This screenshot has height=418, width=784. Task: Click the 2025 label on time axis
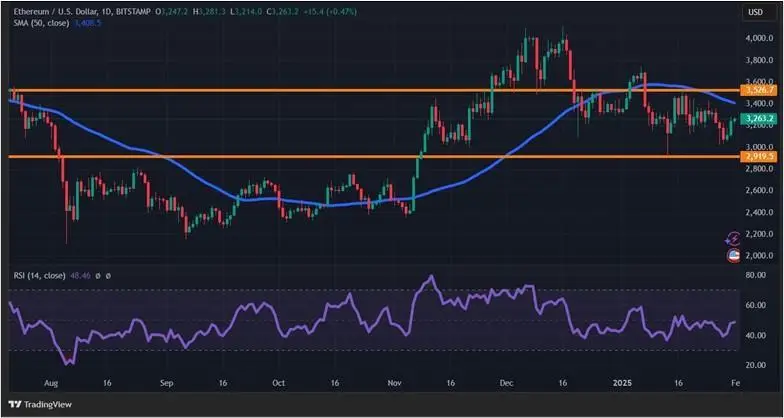[x=621, y=383]
